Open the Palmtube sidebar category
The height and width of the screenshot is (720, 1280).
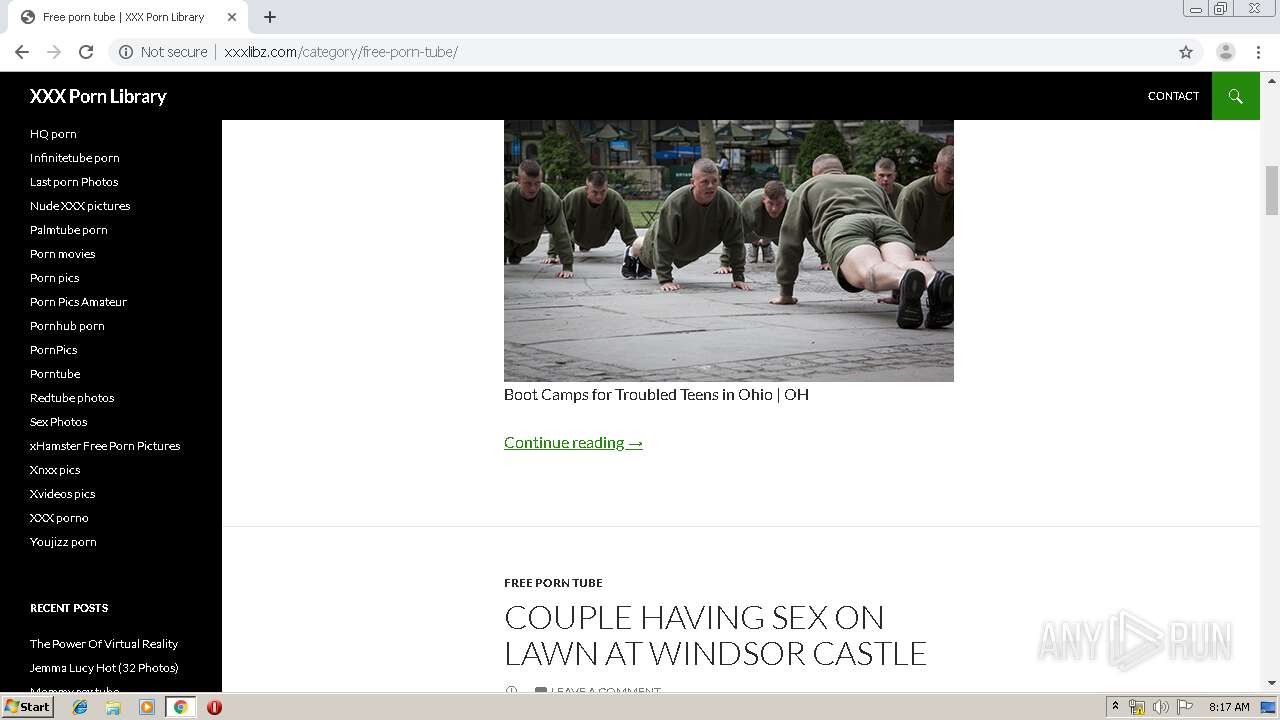point(69,230)
